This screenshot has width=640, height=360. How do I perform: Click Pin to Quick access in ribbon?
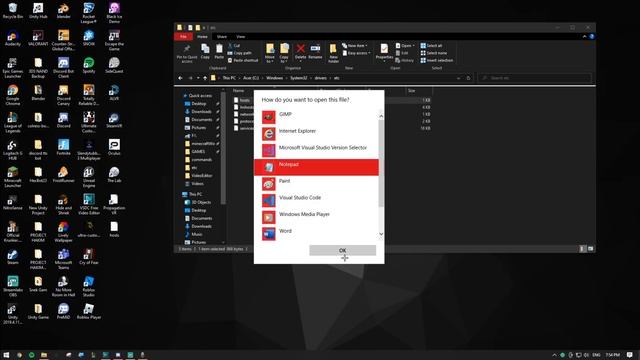[x=187, y=53]
